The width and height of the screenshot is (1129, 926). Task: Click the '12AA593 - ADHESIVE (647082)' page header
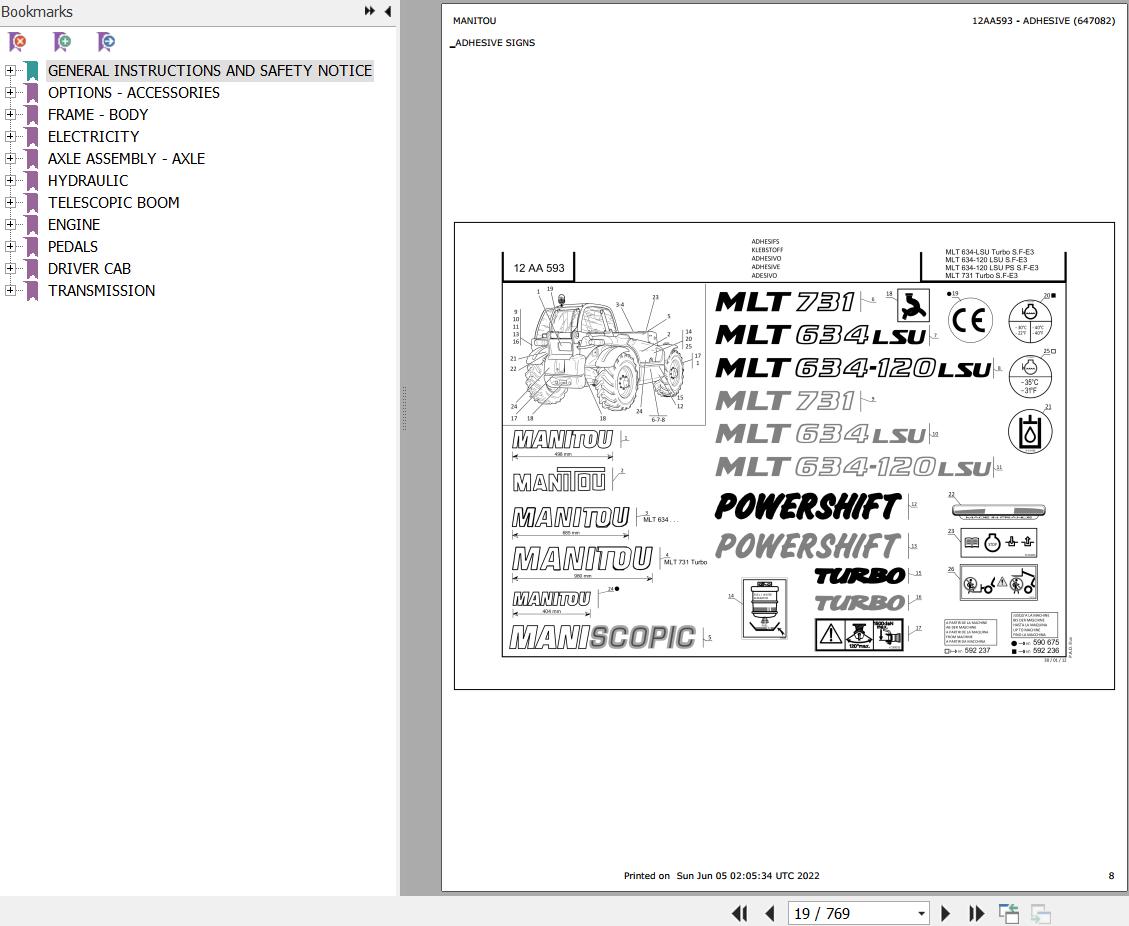point(1043,21)
